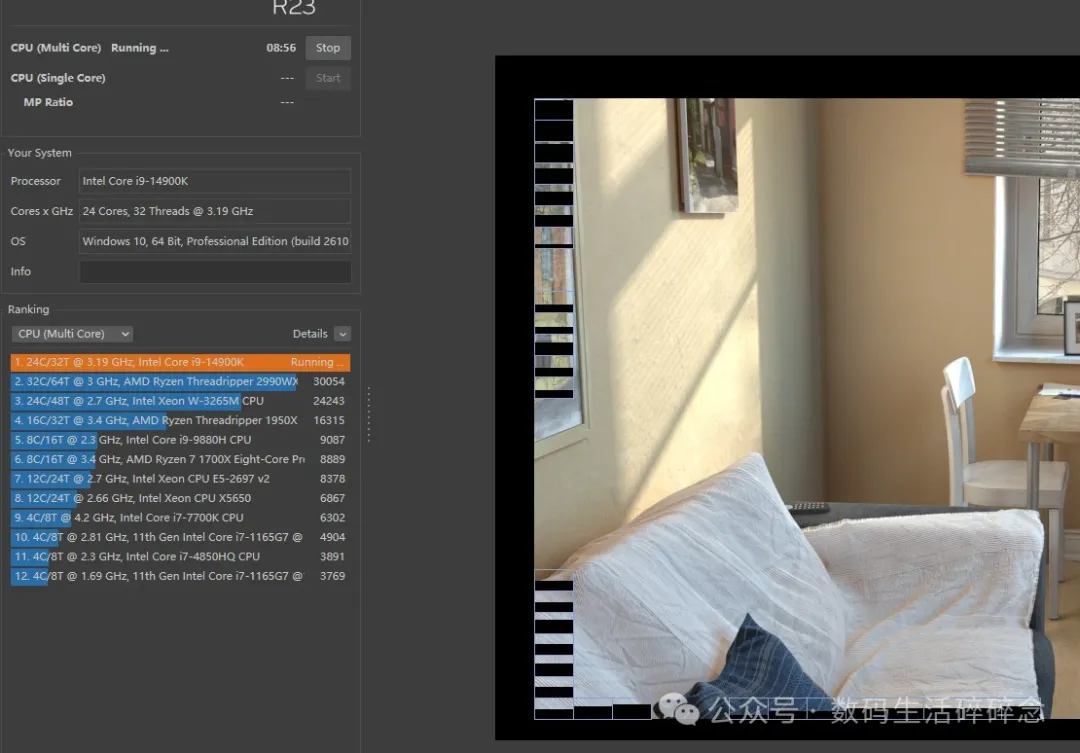
Task: Open the CPU (Multi Core) ranking dropdown
Action: (72, 333)
